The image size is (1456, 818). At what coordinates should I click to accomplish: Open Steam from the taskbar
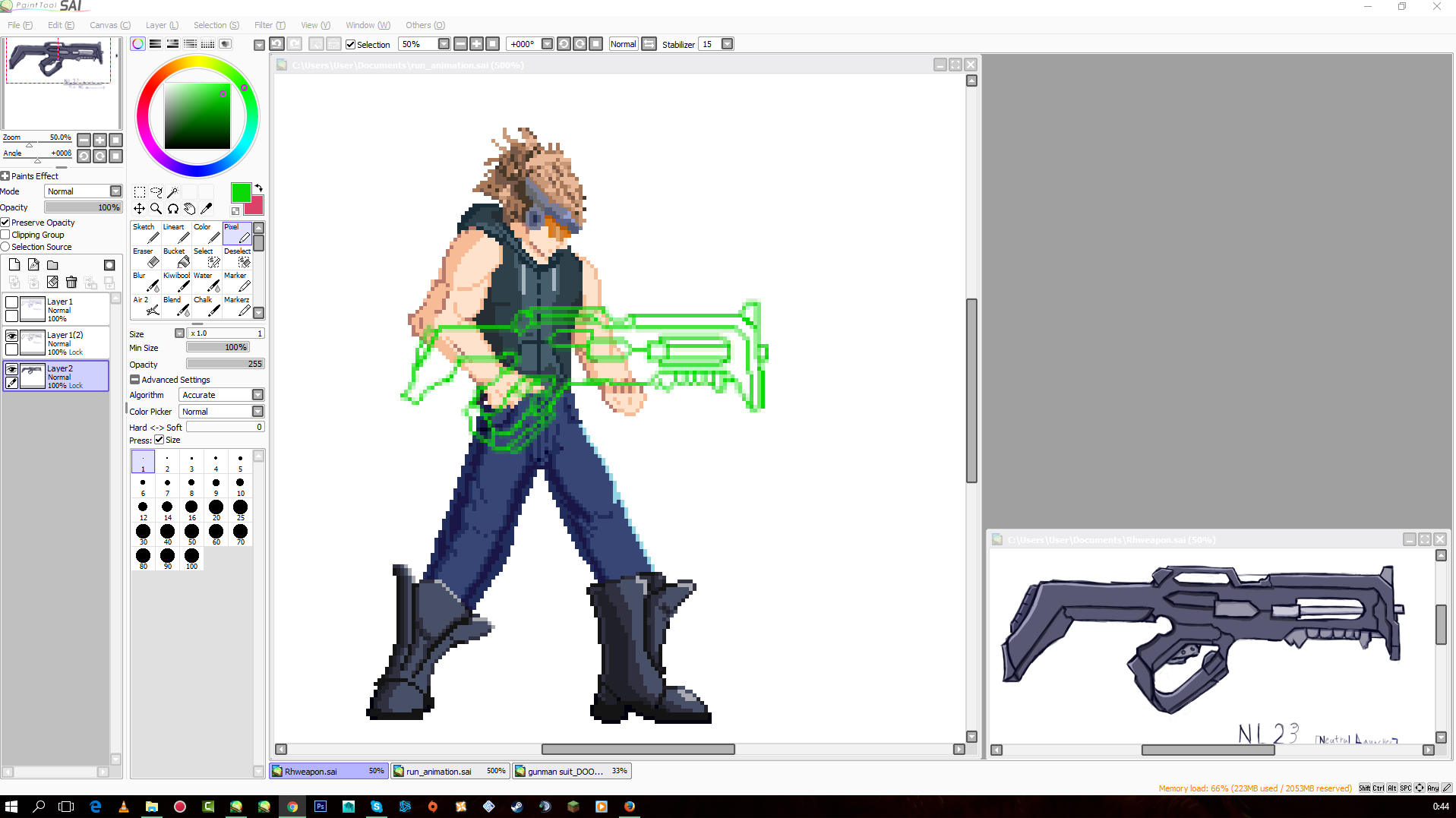[x=517, y=807]
